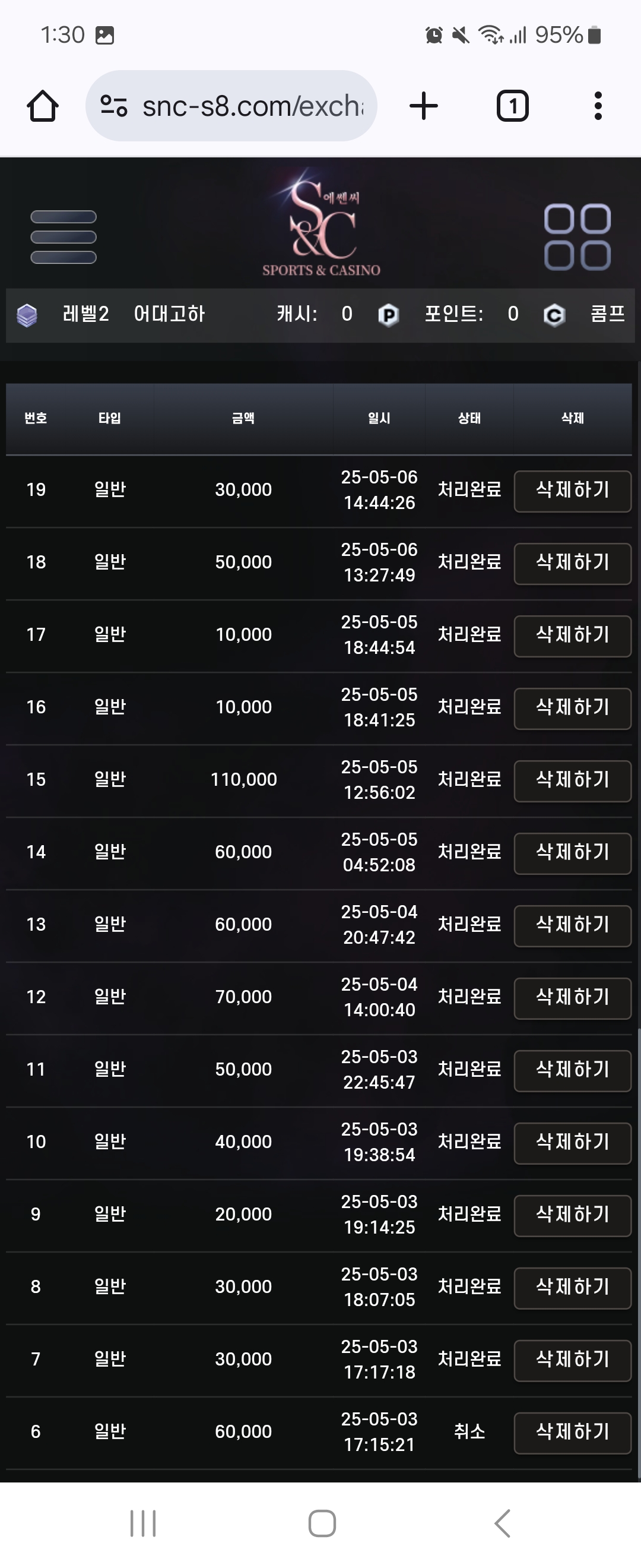The width and height of the screenshot is (641, 1568).
Task: Delete entry number 12 for 70,000
Action: coord(572,998)
